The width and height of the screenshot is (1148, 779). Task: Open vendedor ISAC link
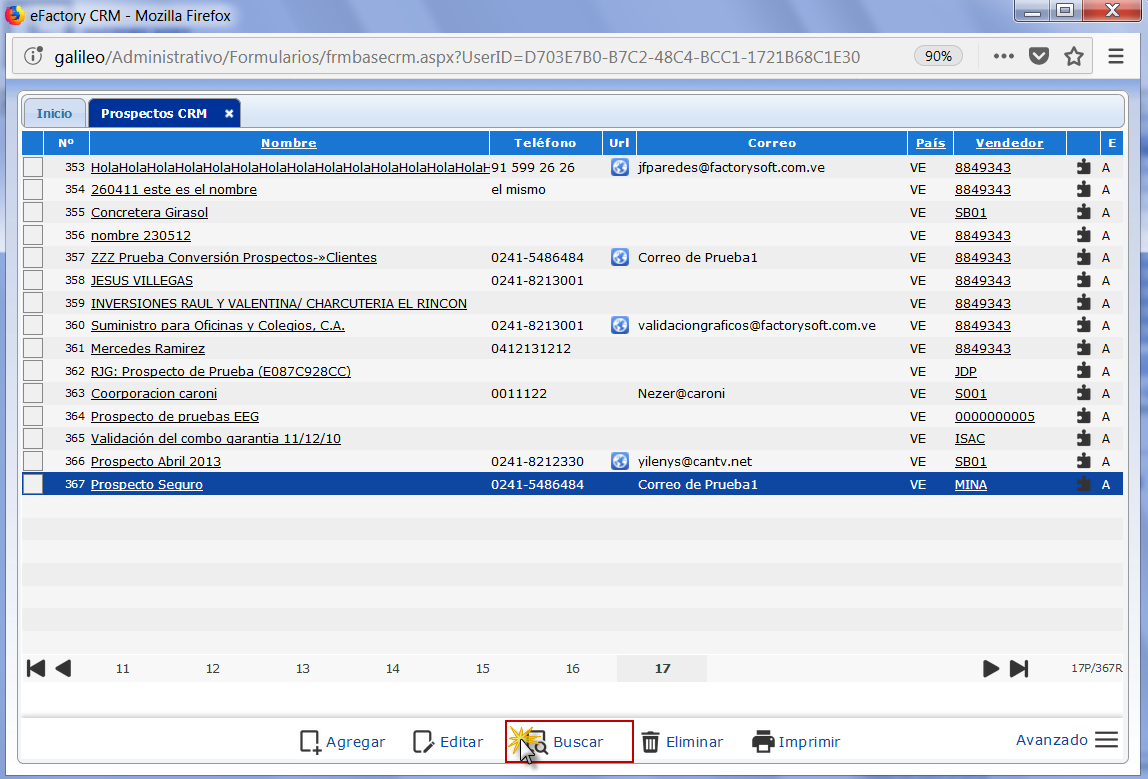969,439
